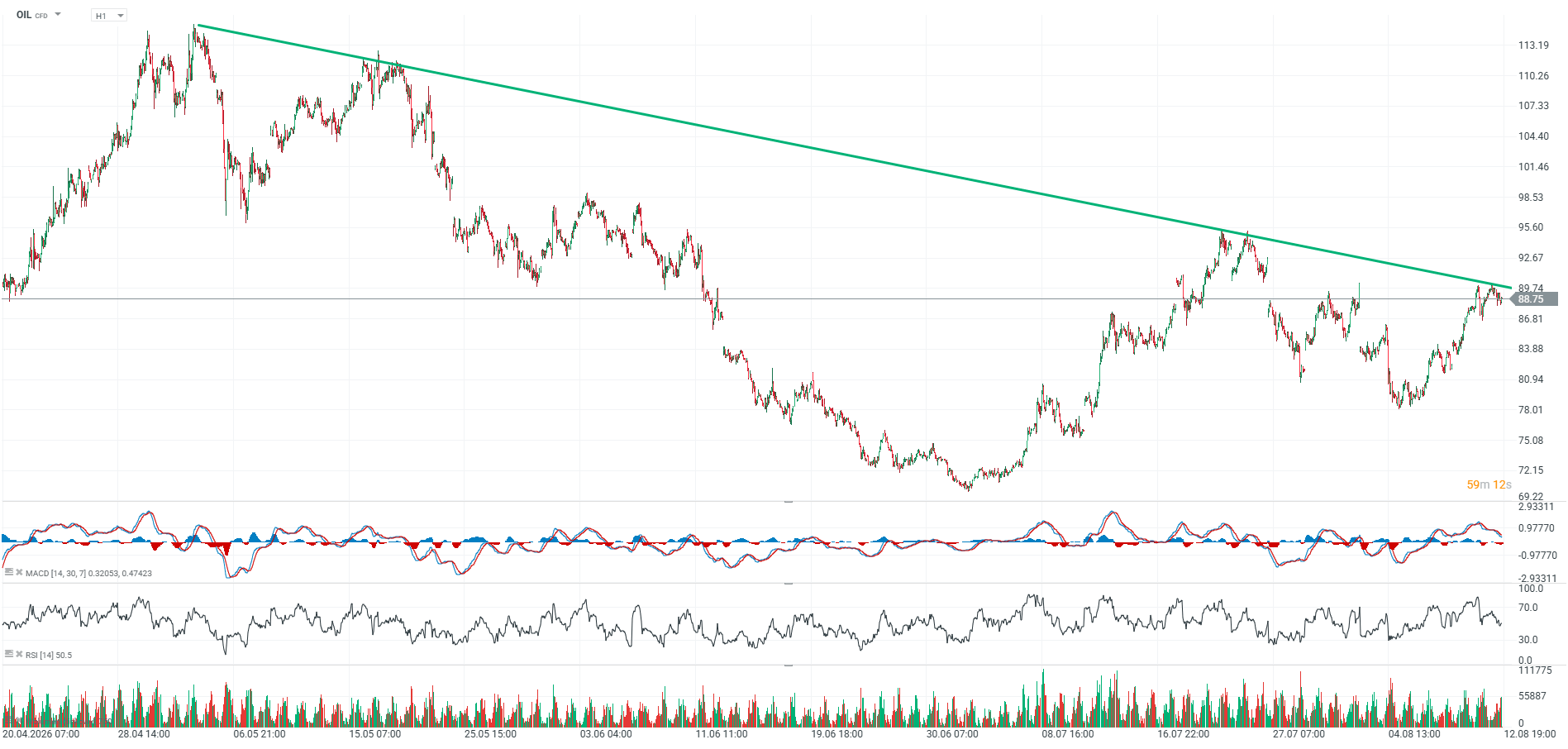Click the 25.05 15:00 time axis label
Viewport: 1568px width, 749px height.
pos(490,734)
